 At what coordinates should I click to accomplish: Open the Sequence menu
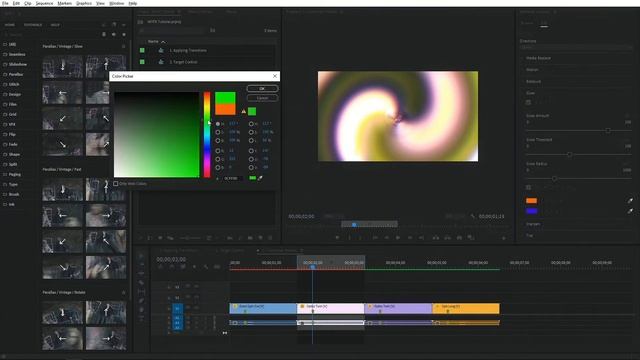click(x=44, y=3)
